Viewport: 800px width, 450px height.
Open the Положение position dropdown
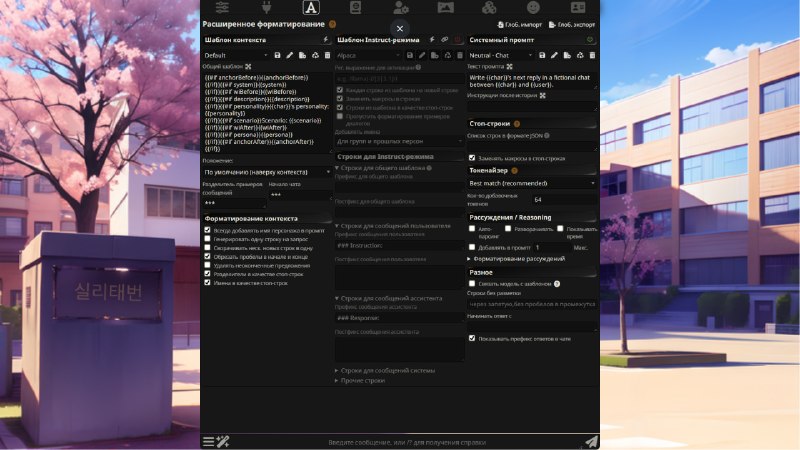(267, 172)
